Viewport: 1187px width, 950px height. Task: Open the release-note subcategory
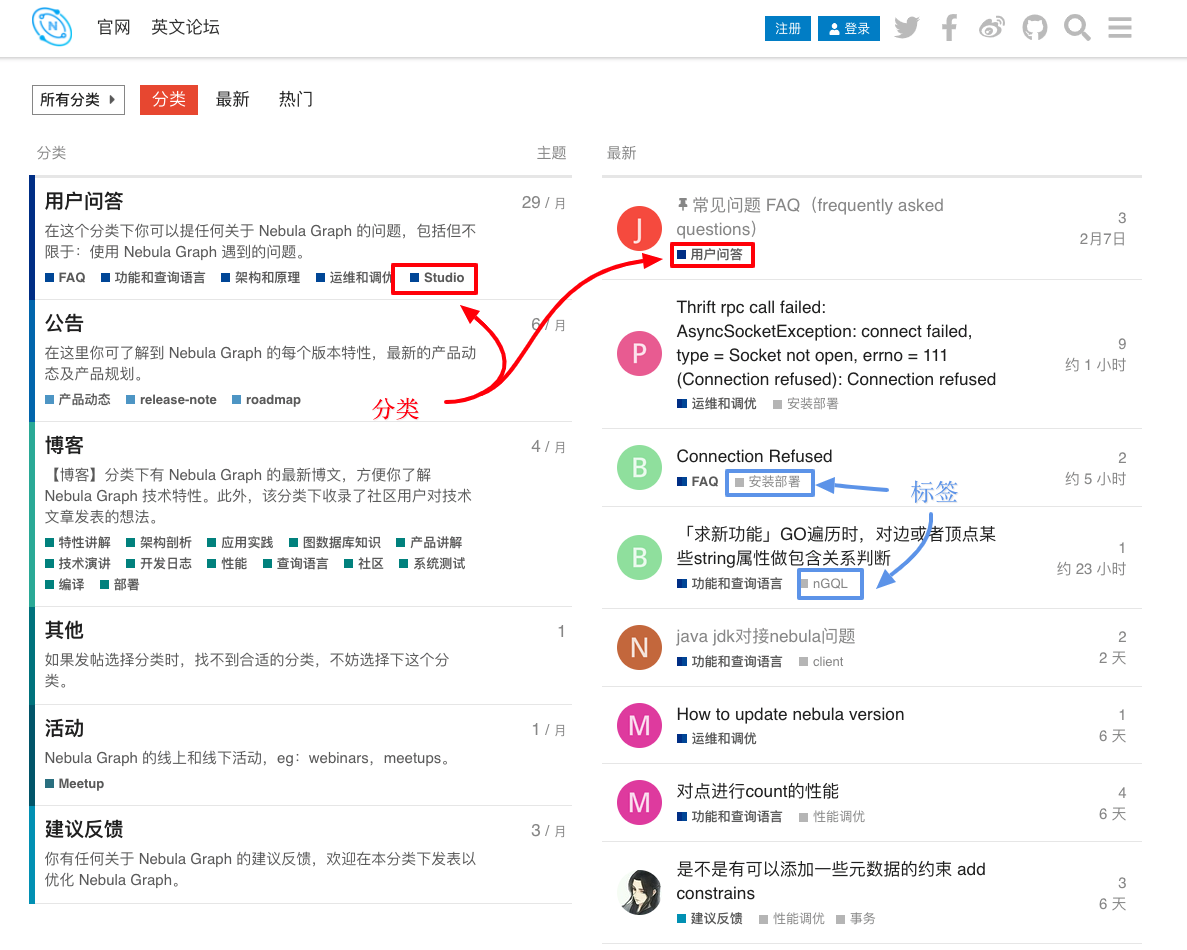pos(171,400)
